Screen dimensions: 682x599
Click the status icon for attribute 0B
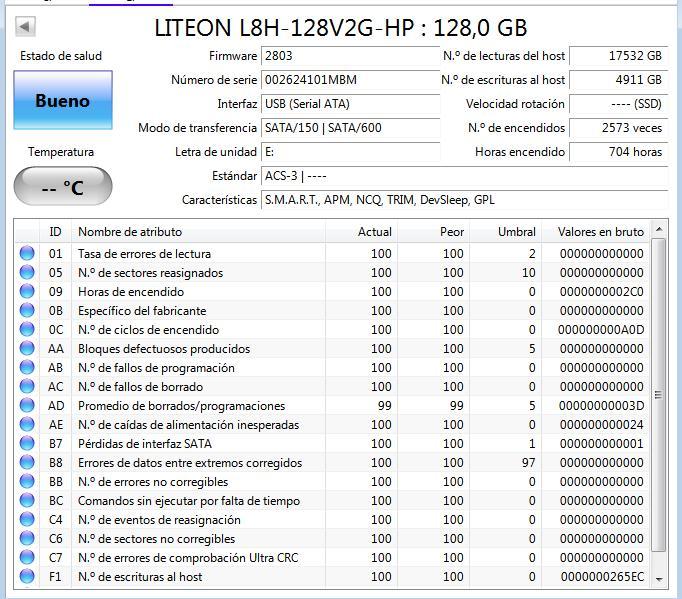pos(27,310)
